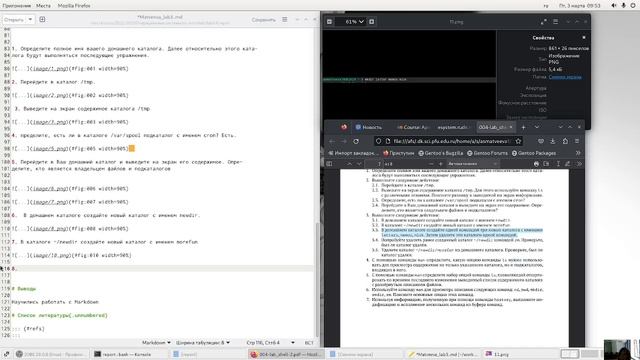
Task: Open Приступим bookmark
Action: 398,153
